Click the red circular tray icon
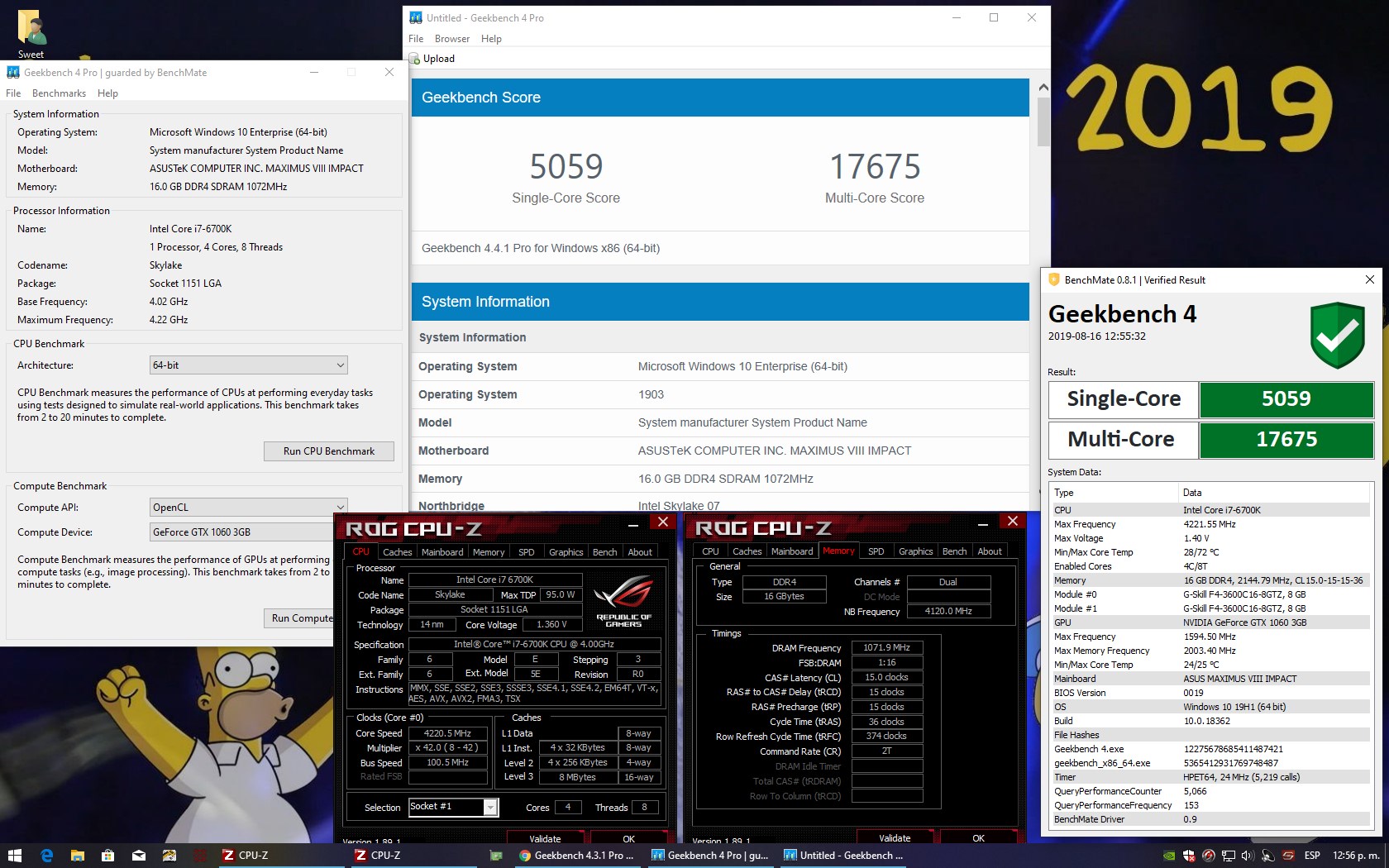The height and width of the screenshot is (868, 1389). pyautogui.click(x=1209, y=856)
